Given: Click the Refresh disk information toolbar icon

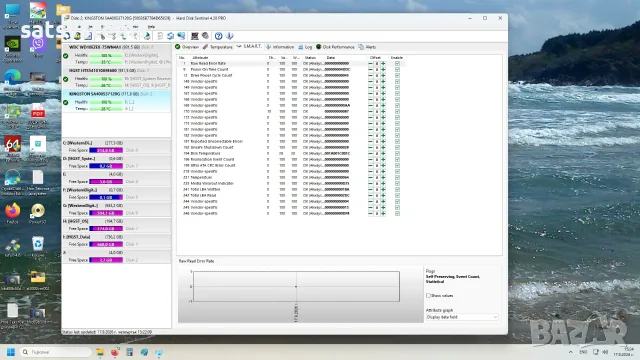Looking at the screenshot, I should tap(67, 36).
